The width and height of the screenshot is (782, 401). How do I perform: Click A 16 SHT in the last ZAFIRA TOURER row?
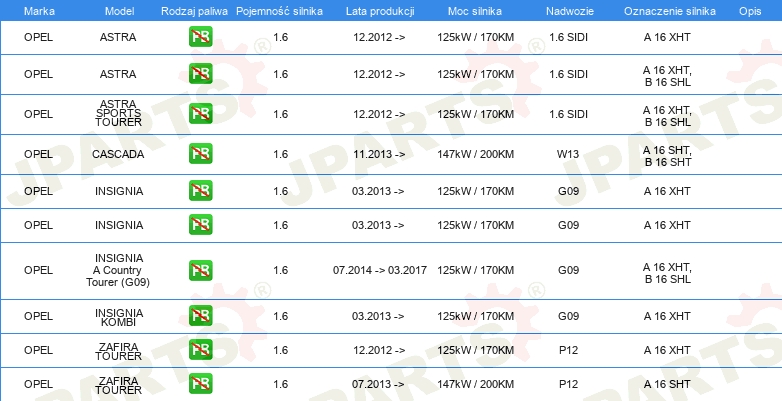click(x=667, y=384)
